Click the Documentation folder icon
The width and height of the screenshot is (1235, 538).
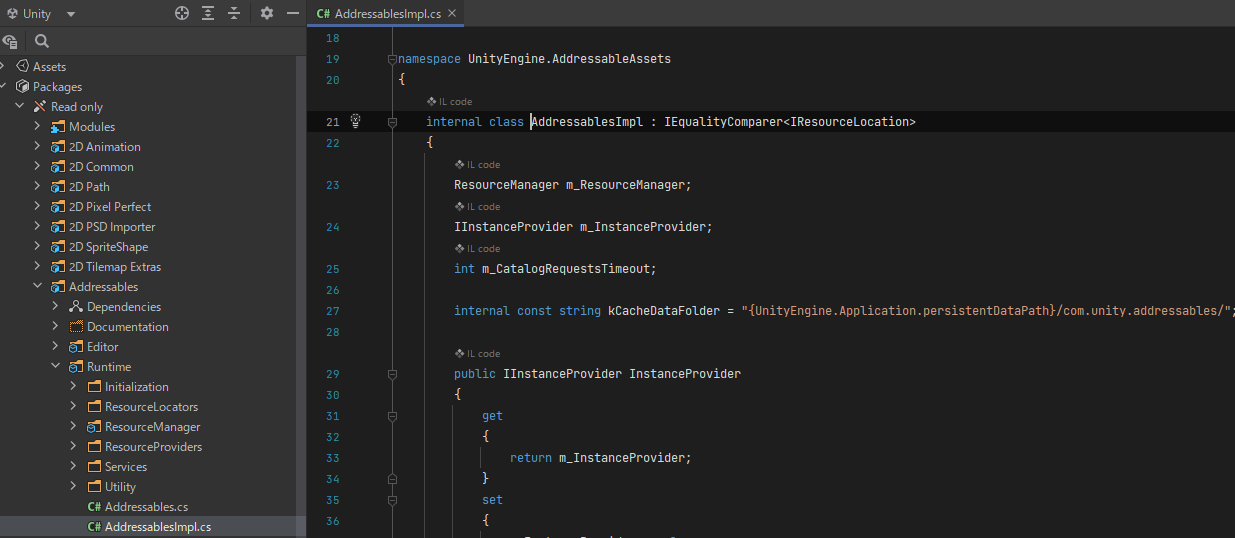pyautogui.click(x=76, y=326)
